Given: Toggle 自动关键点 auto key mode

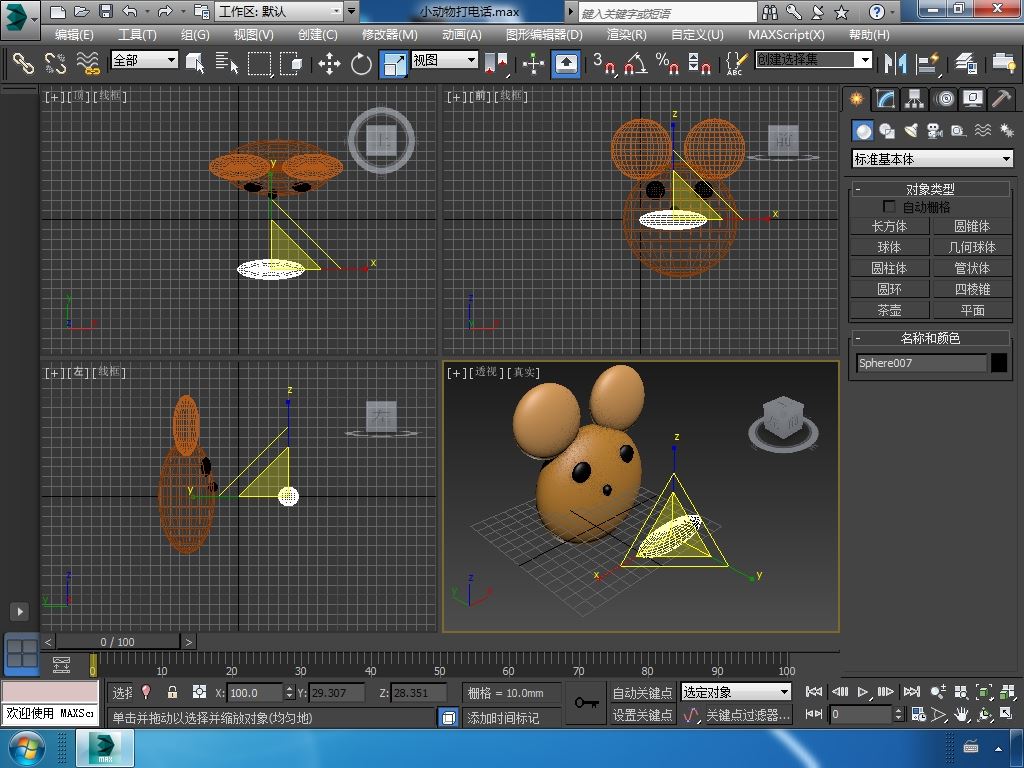Looking at the screenshot, I should (641, 692).
